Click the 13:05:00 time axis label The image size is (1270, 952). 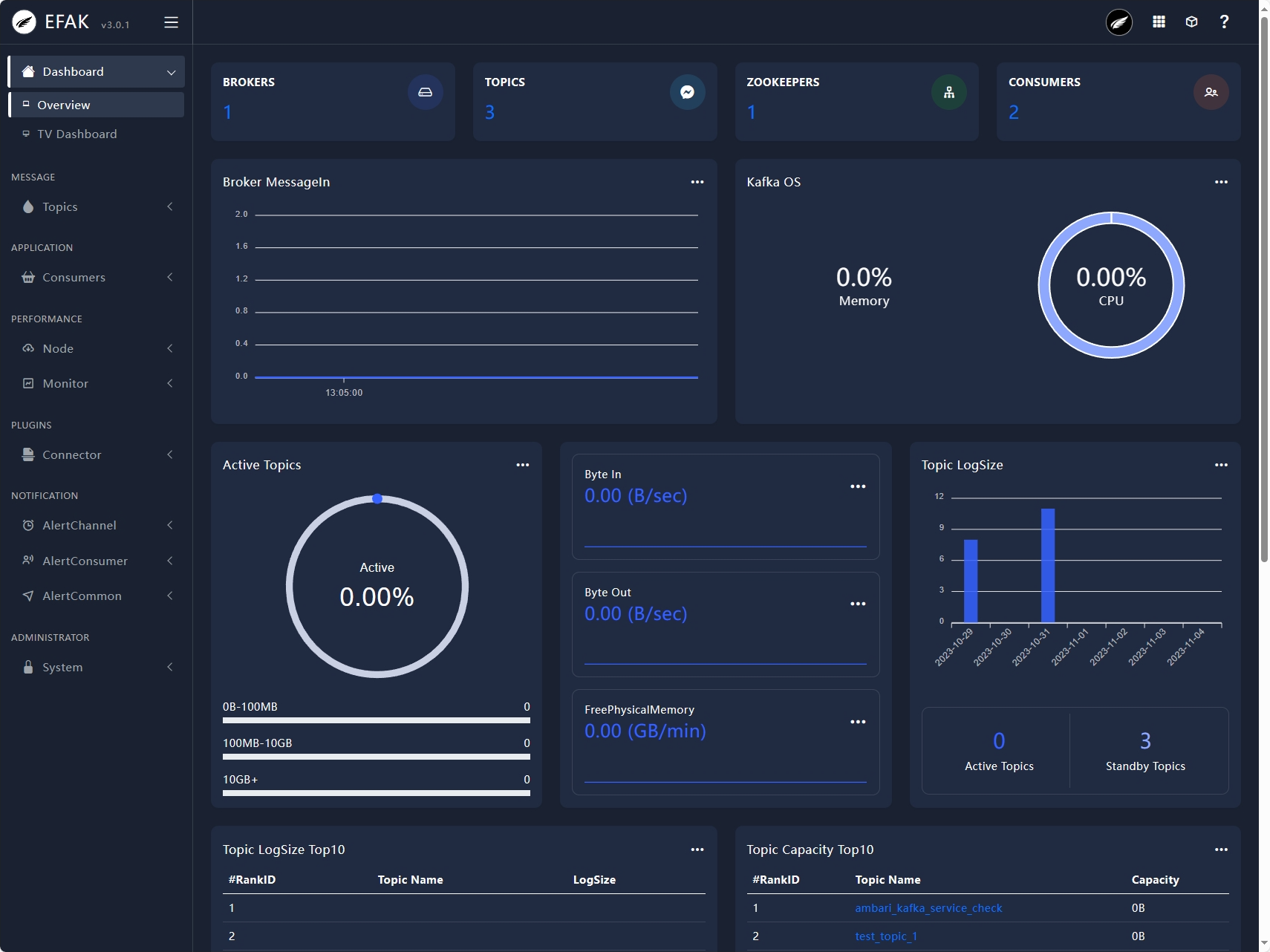pyautogui.click(x=344, y=393)
